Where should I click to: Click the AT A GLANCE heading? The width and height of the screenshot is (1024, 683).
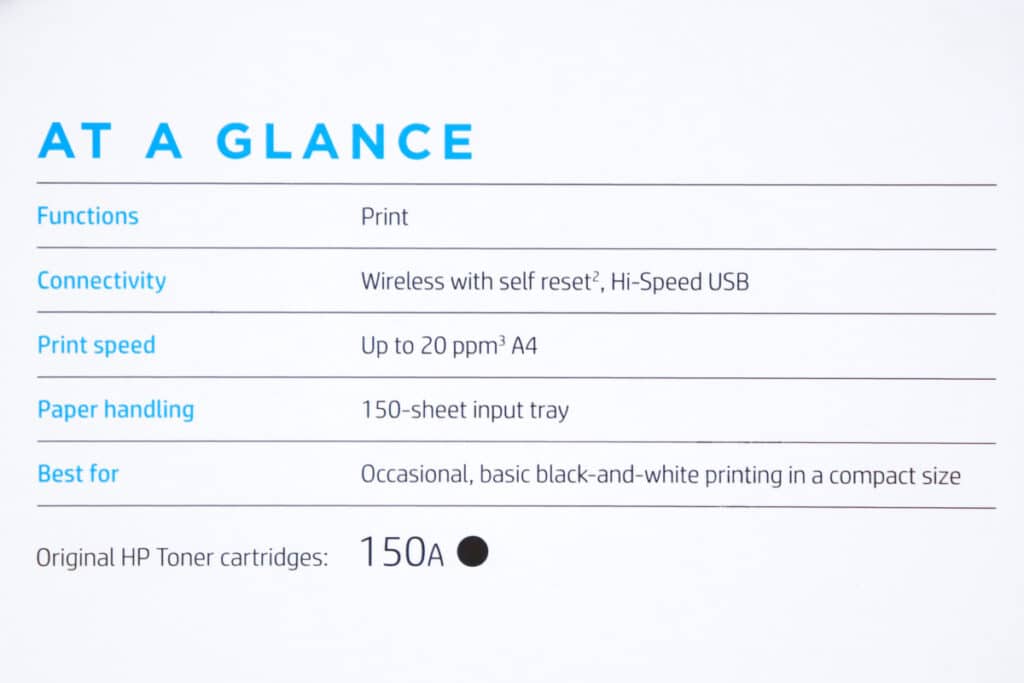pyautogui.click(x=255, y=142)
